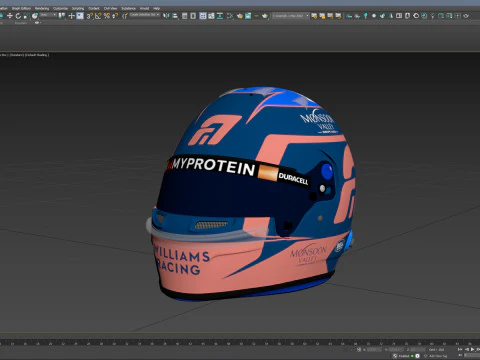Image resolution: width=480 pixels, height=360 pixels.
Task: Open the Schematic View
Action: [x=220, y=16]
